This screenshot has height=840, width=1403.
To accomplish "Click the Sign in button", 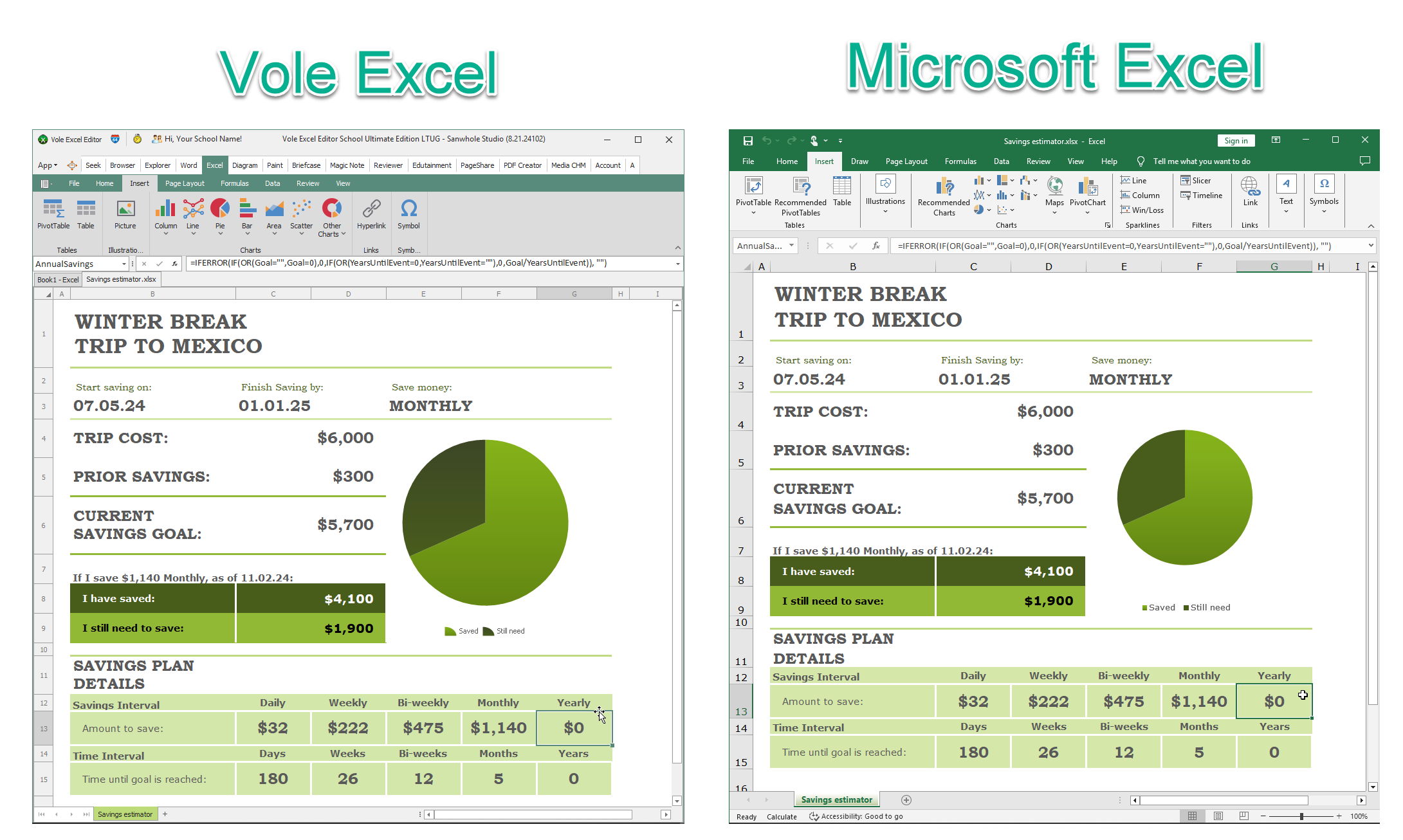I will point(1235,141).
